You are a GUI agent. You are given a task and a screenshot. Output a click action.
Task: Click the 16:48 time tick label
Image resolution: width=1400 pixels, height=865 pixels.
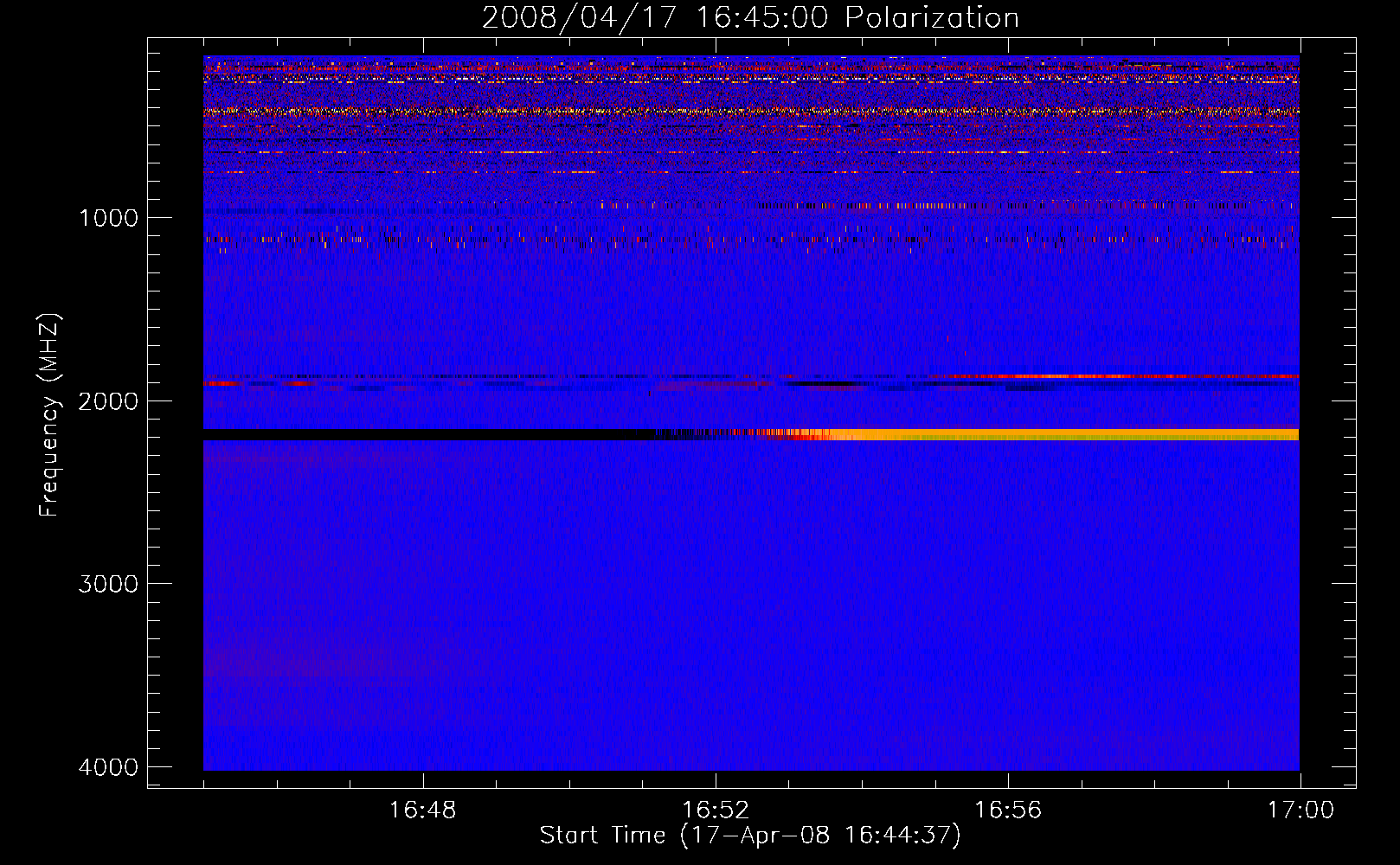pyautogui.click(x=423, y=811)
